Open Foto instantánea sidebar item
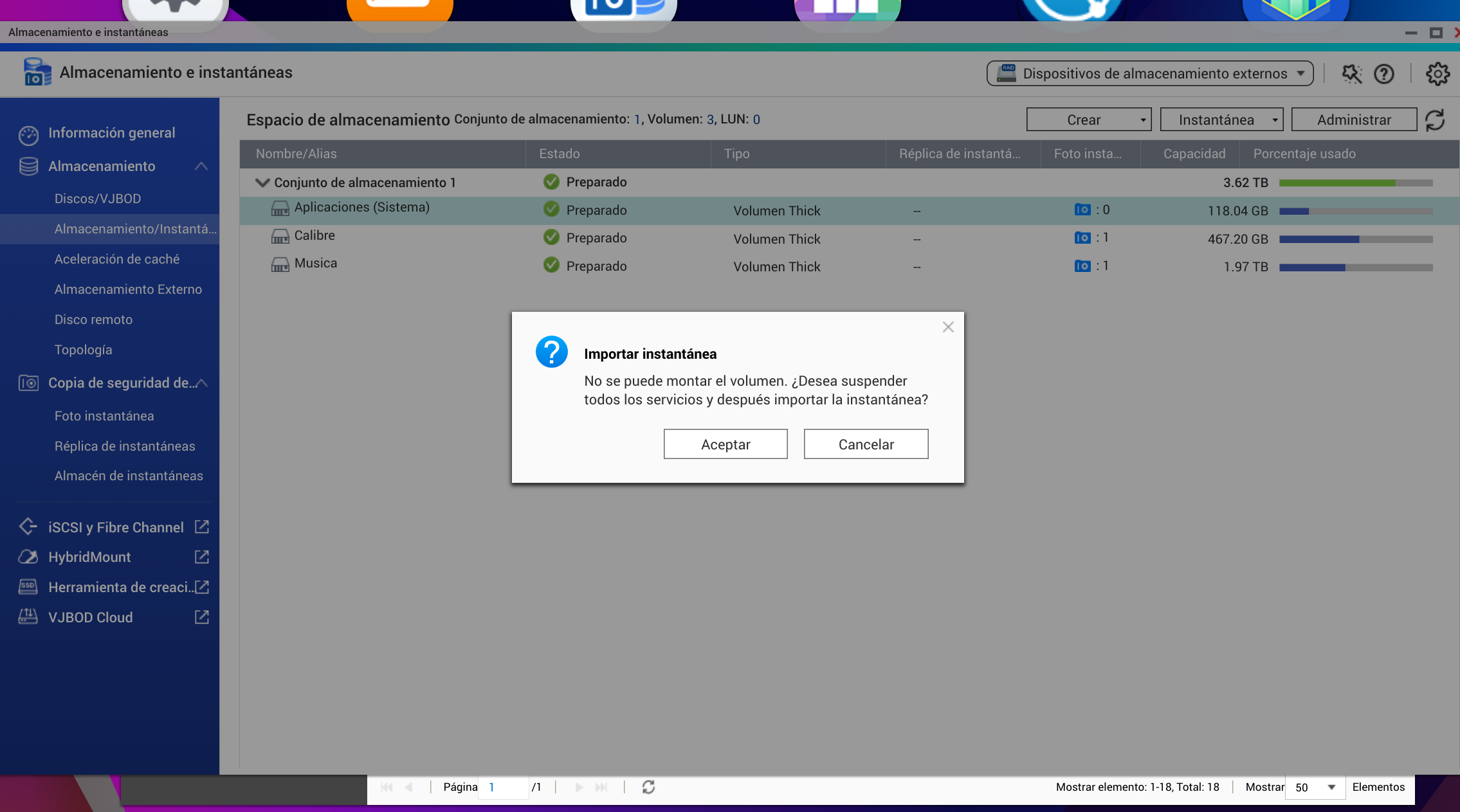1460x812 pixels. [x=104, y=416]
